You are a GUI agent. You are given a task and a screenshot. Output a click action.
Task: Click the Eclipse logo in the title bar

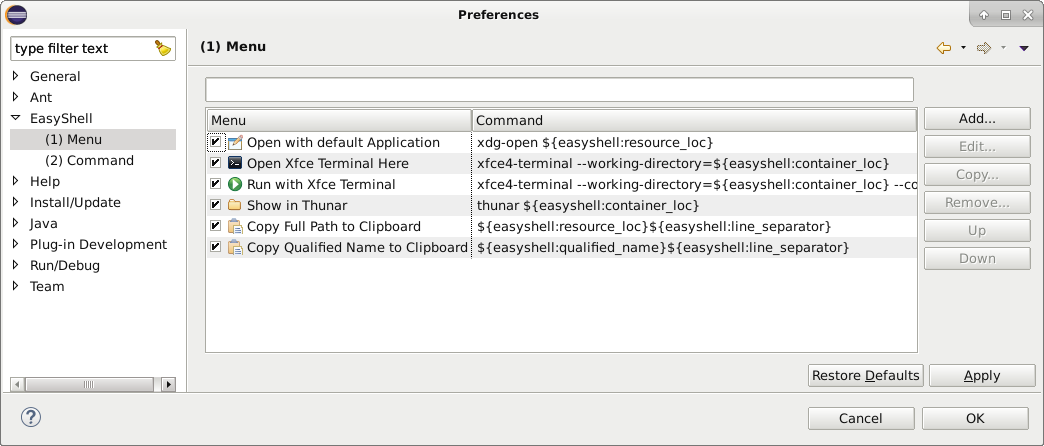pos(15,15)
